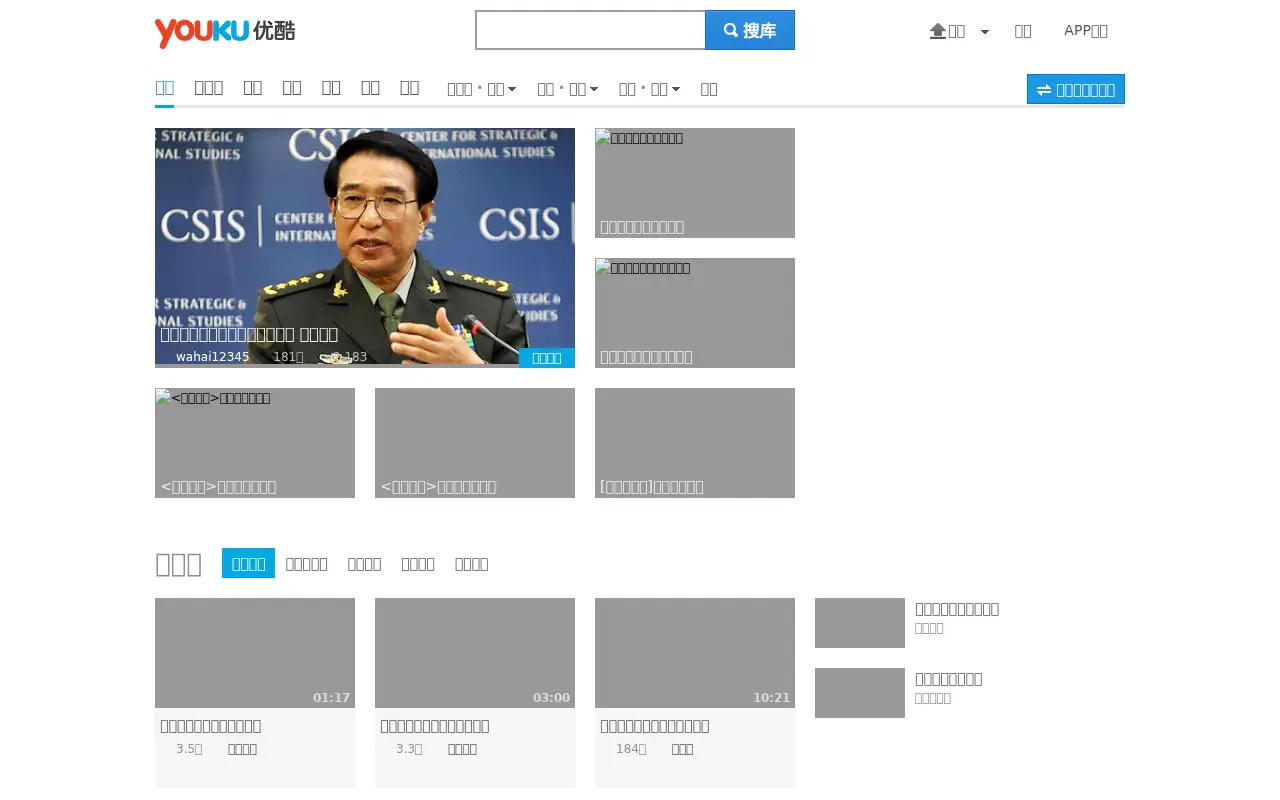The width and height of the screenshot is (1280, 800).
Task: Open the tile captioned with square brackets
Action: [695, 443]
